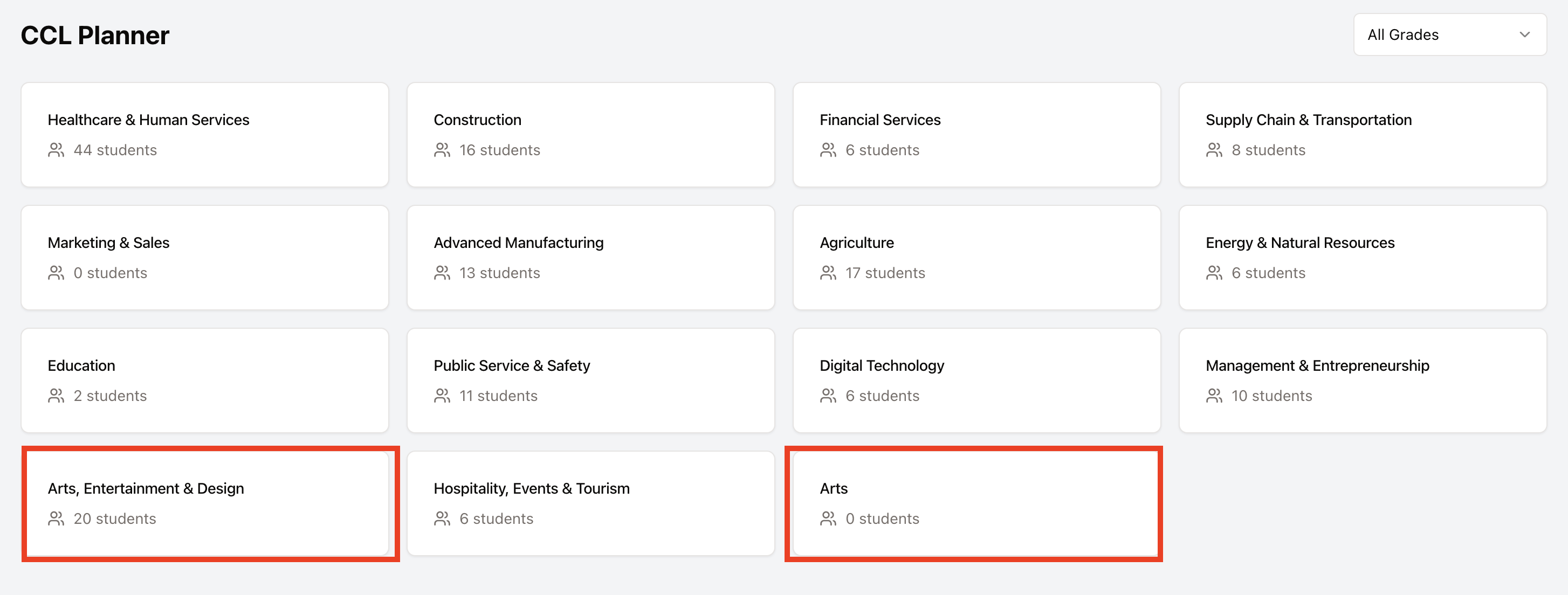Select Management & Entrepreneurship card
This screenshot has height=595, width=1568.
coord(1362,380)
